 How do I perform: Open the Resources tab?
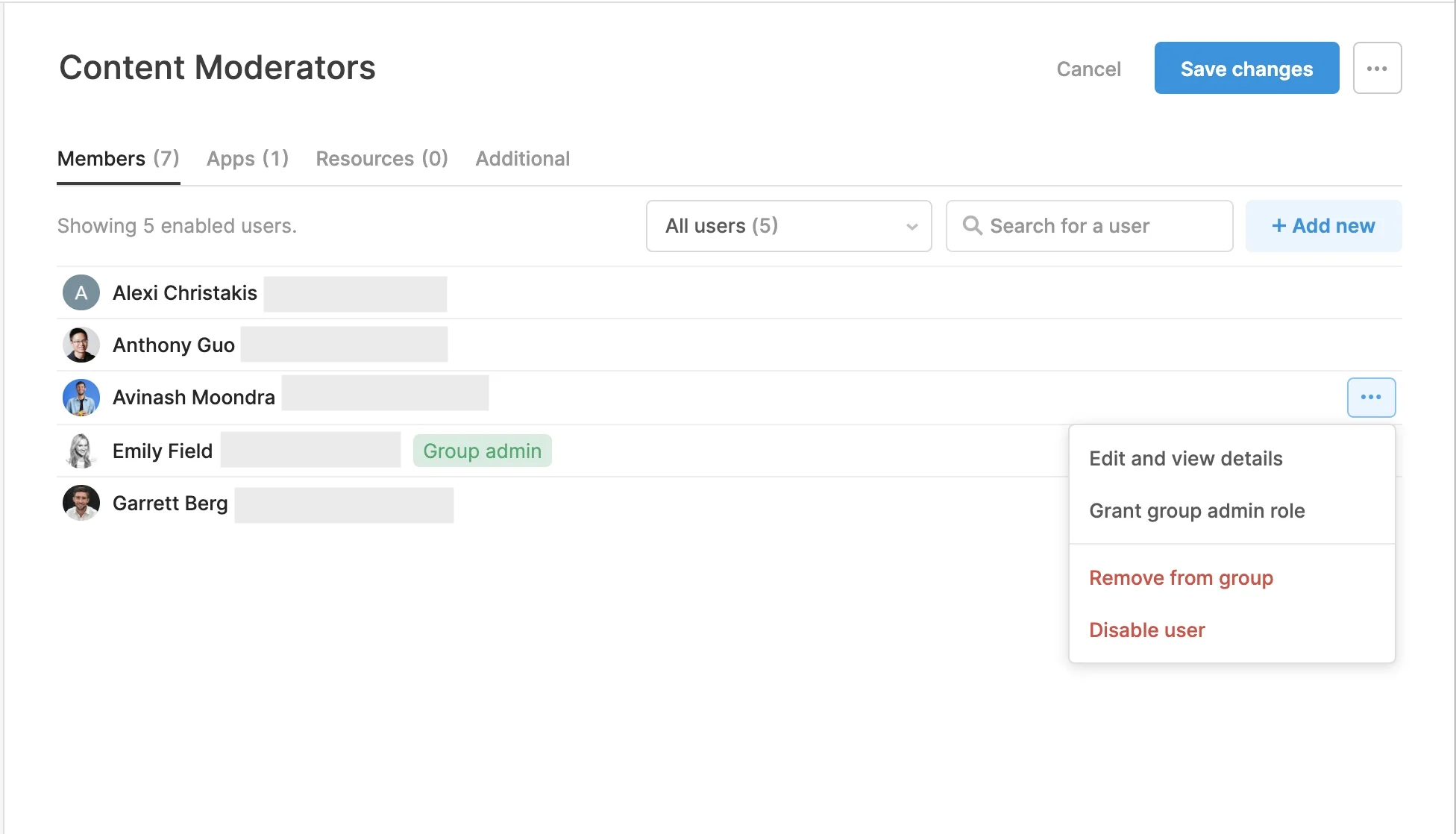tap(381, 159)
